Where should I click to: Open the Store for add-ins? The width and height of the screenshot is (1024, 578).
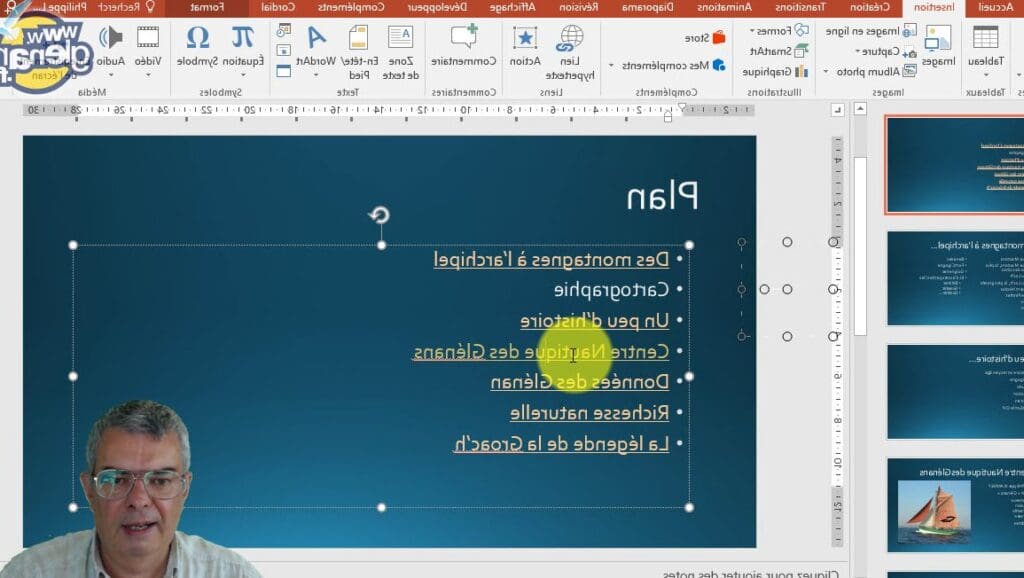[705, 38]
